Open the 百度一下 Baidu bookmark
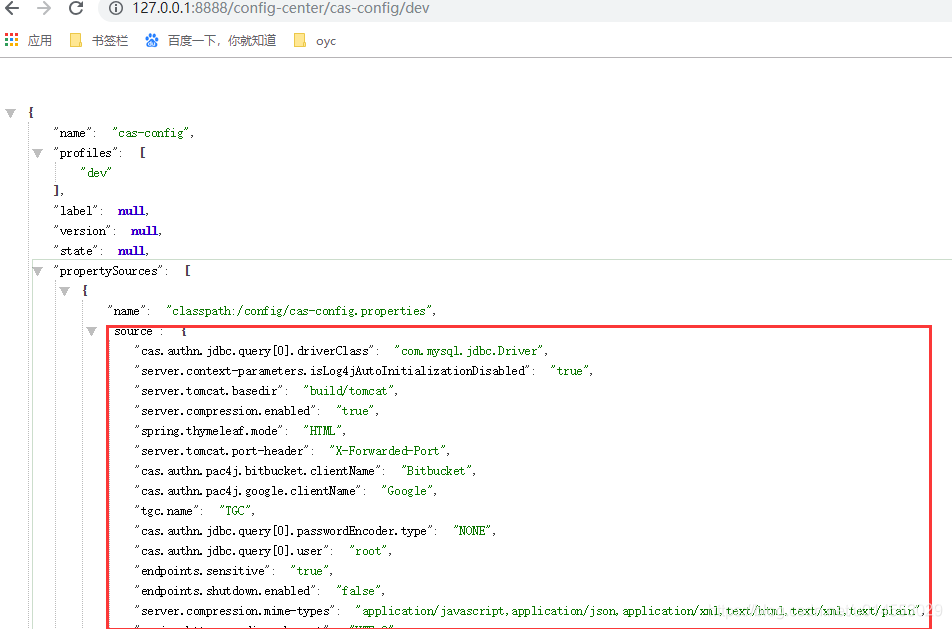The width and height of the screenshot is (952, 629). [x=210, y=41]
